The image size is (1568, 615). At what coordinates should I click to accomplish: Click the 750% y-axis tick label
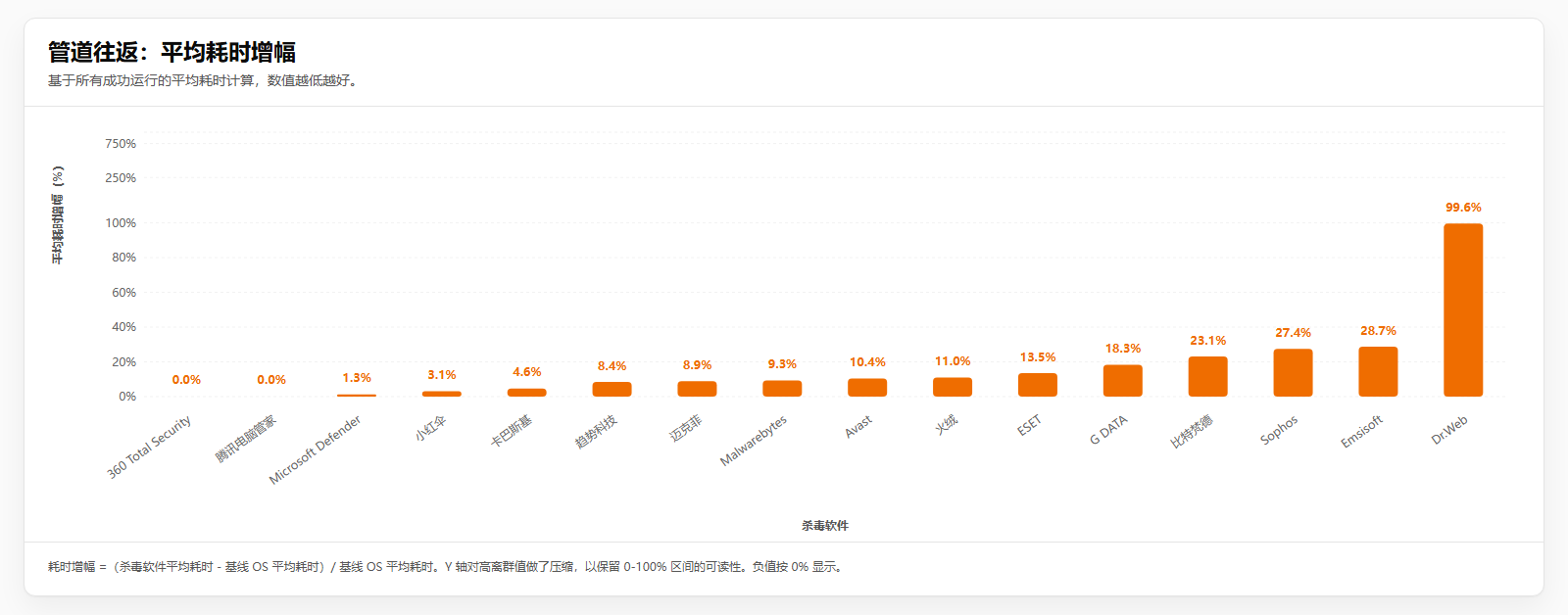pos(121,144)
